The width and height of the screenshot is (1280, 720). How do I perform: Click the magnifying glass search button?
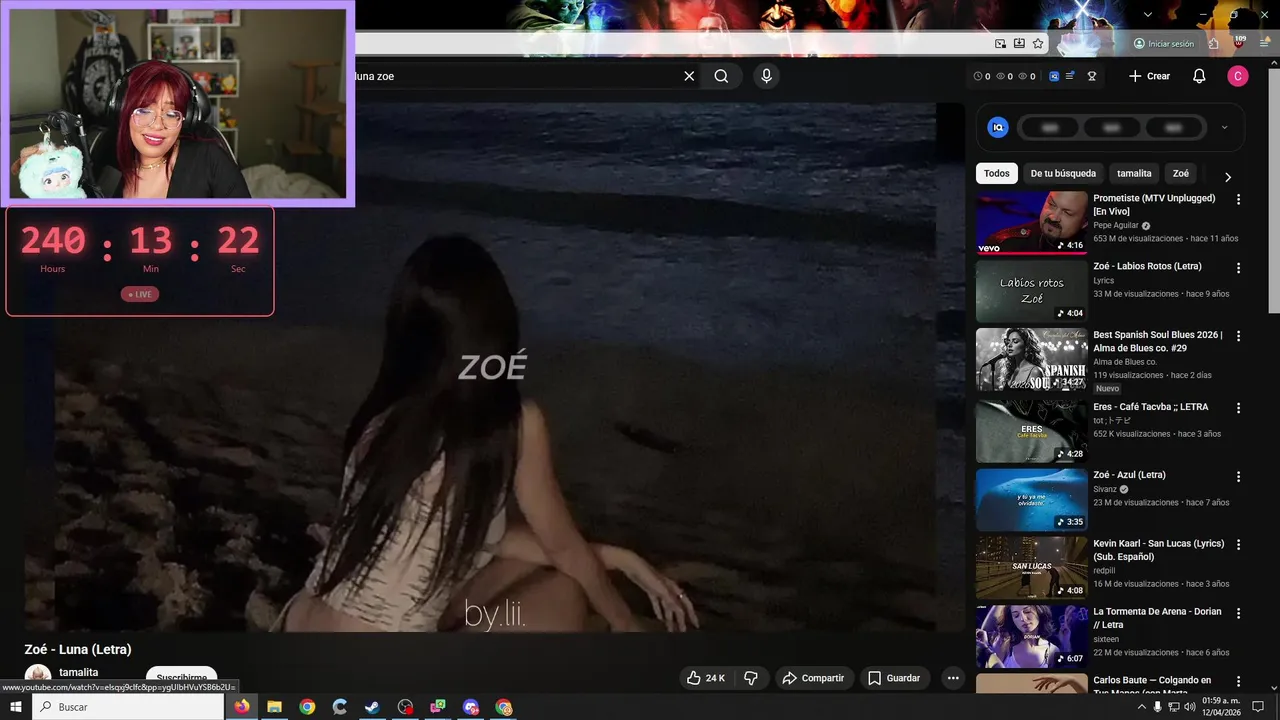click(721, 76)
